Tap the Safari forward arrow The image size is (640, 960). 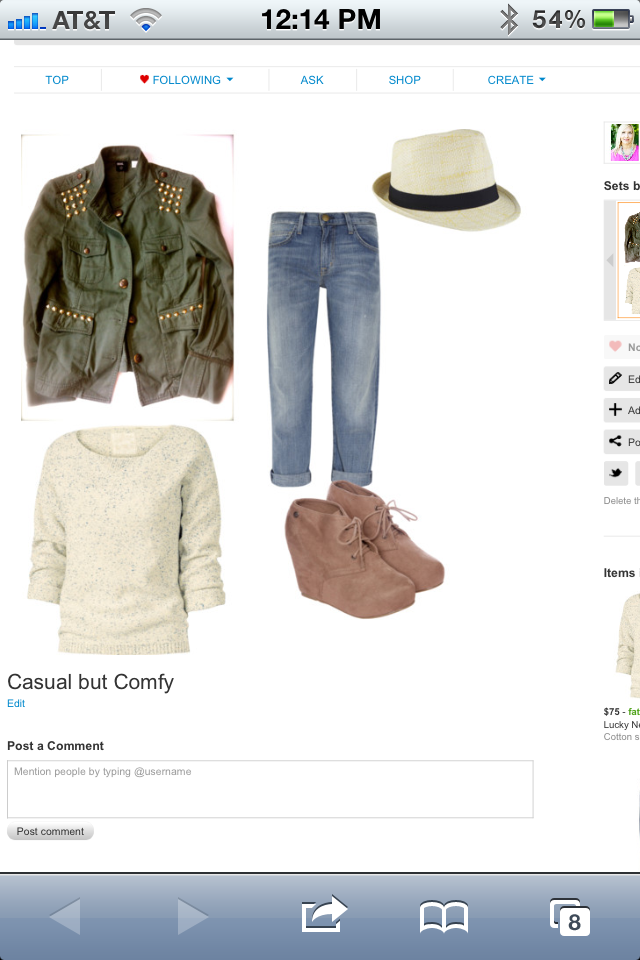pos(193,916)
